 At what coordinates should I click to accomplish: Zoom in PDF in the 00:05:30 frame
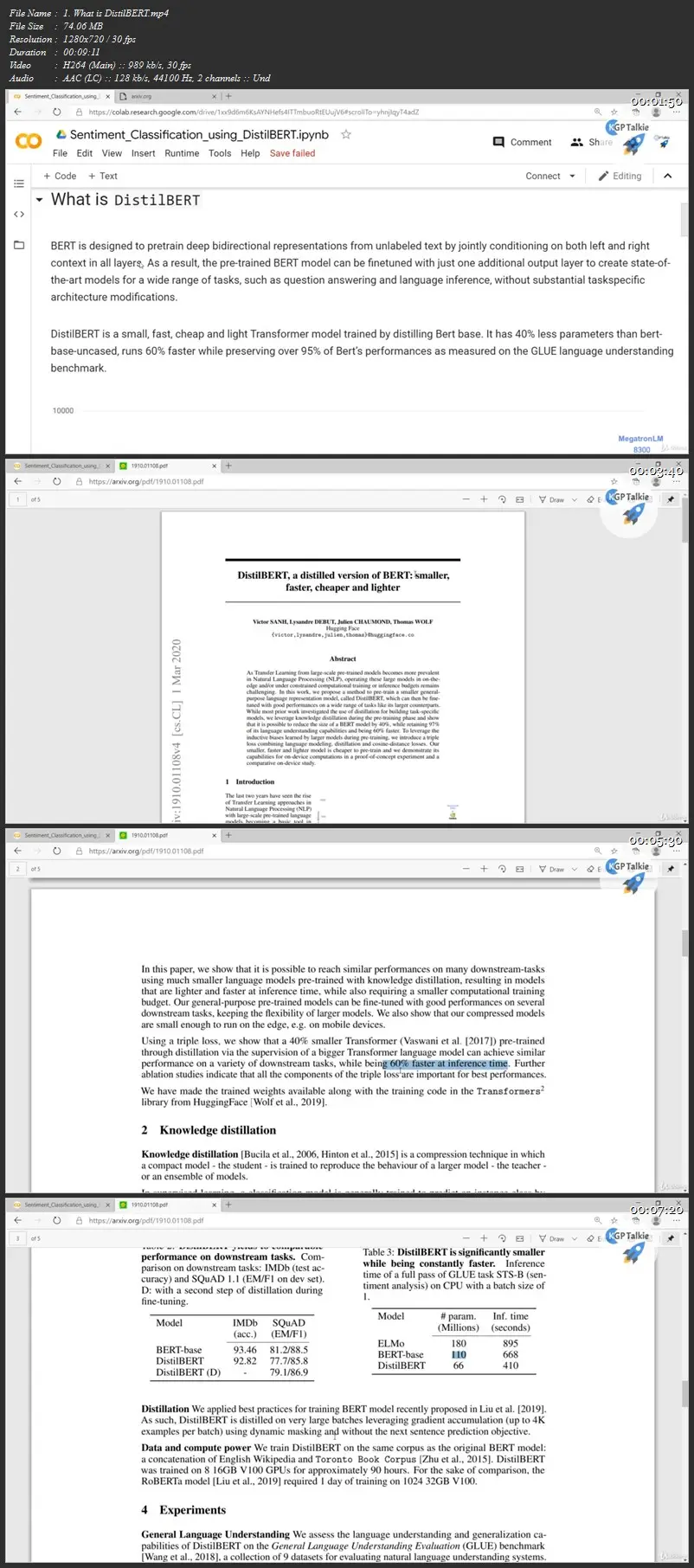click(484, 869)
